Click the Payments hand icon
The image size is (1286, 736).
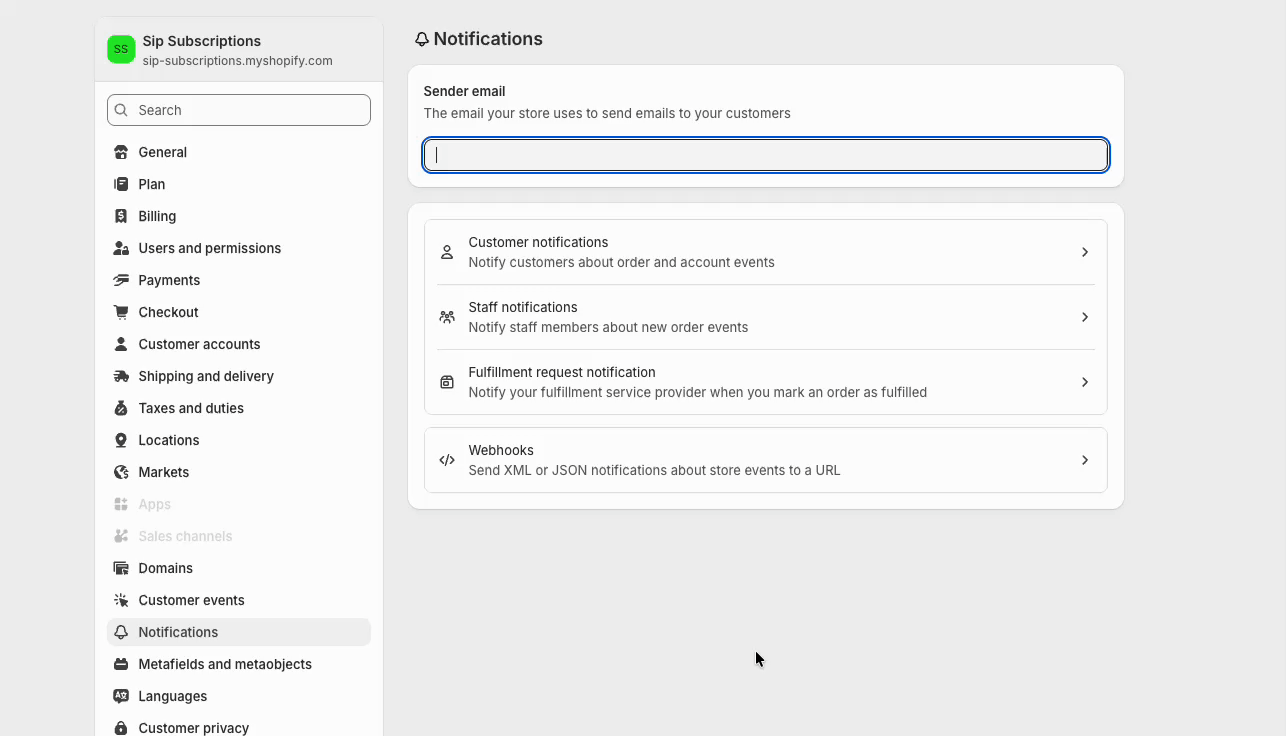(x=121, y=280)
